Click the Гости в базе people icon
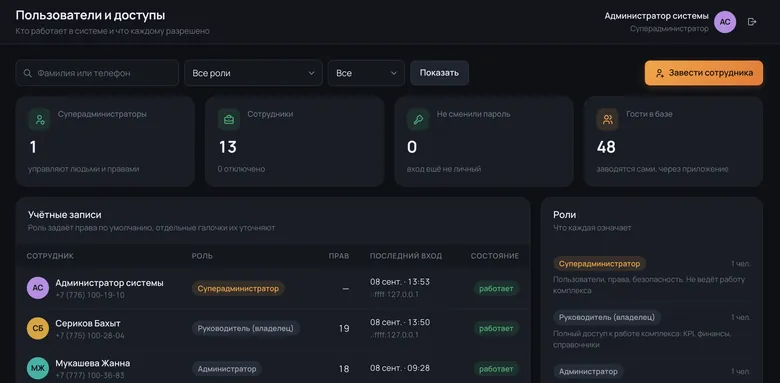 coord(607,119)
